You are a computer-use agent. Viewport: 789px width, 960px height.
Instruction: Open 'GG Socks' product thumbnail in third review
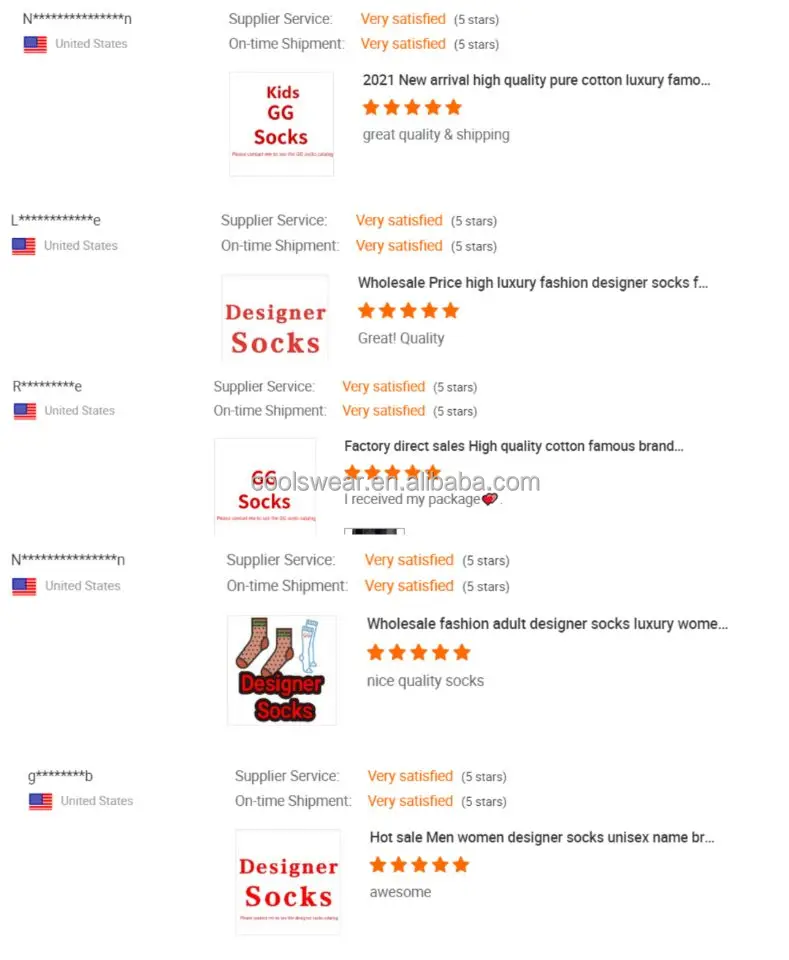[264, 486]
